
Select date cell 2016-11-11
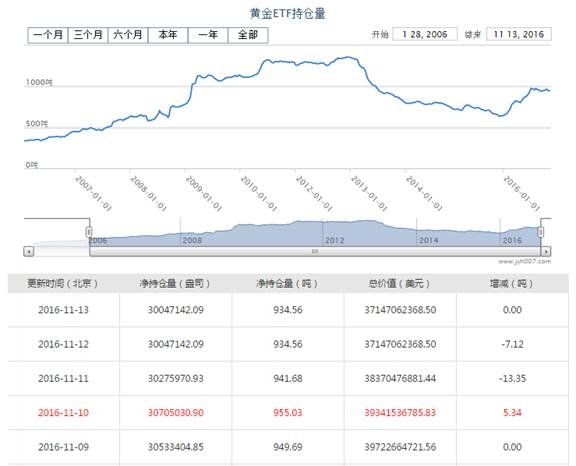64,378
